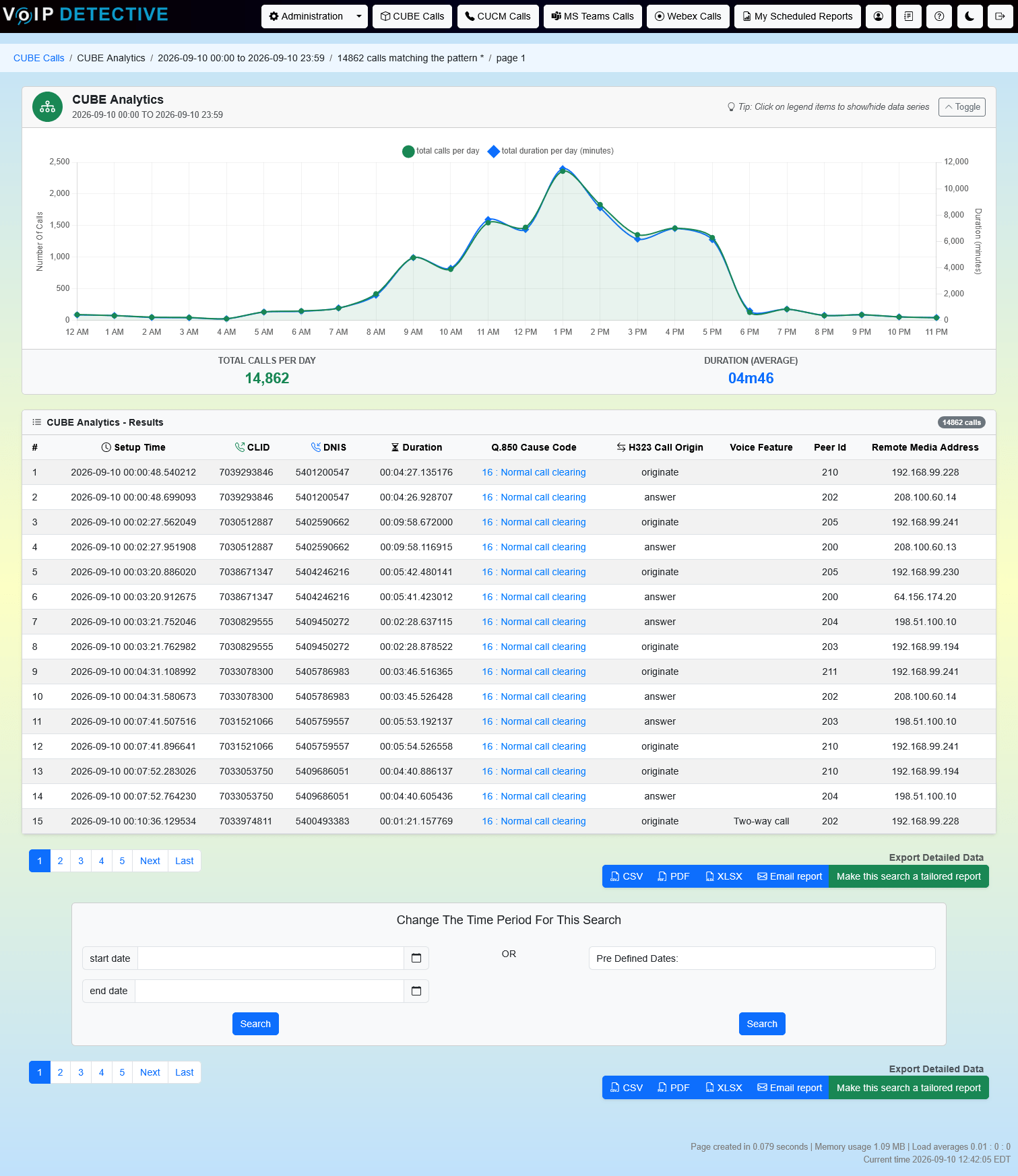
Task: Click the 1 PM peak data point on chart
Action: 563,170
